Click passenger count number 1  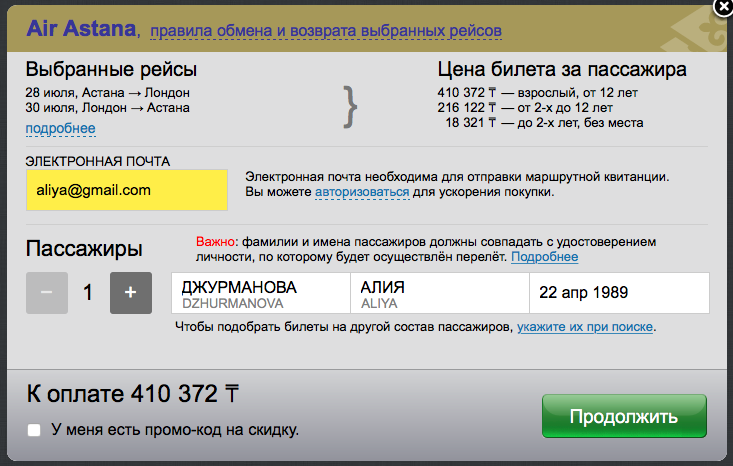[x=87, y=293]
